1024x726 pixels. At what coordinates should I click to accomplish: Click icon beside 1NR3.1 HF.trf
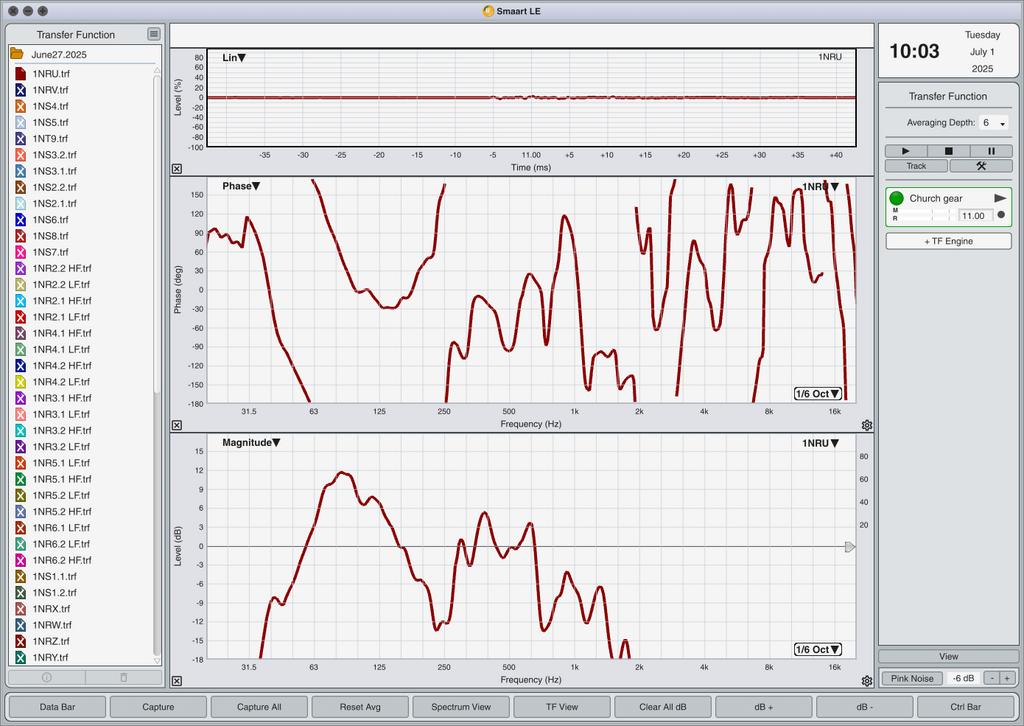pos(20,398)
